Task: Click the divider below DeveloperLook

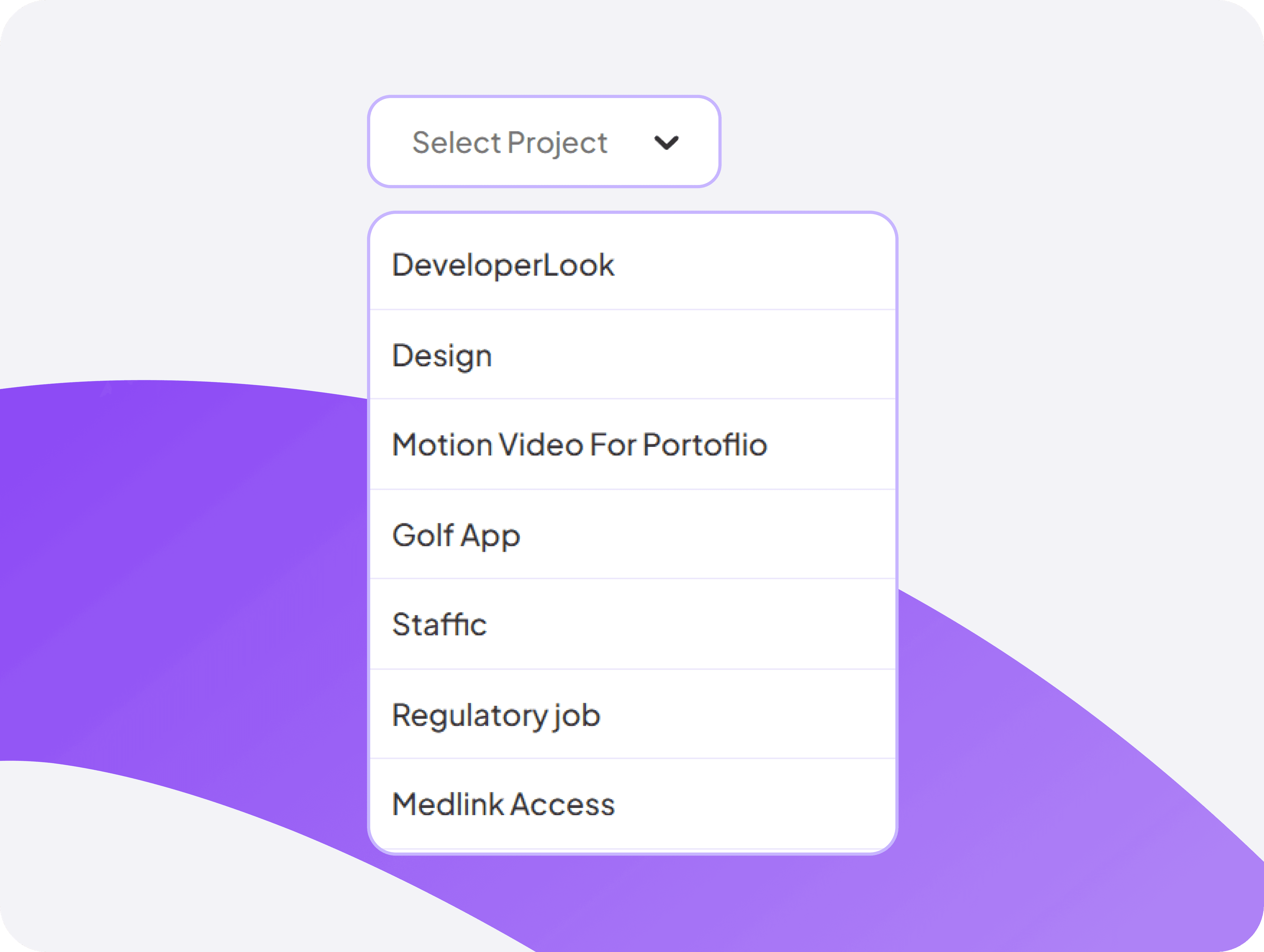Action: [632, 309]
